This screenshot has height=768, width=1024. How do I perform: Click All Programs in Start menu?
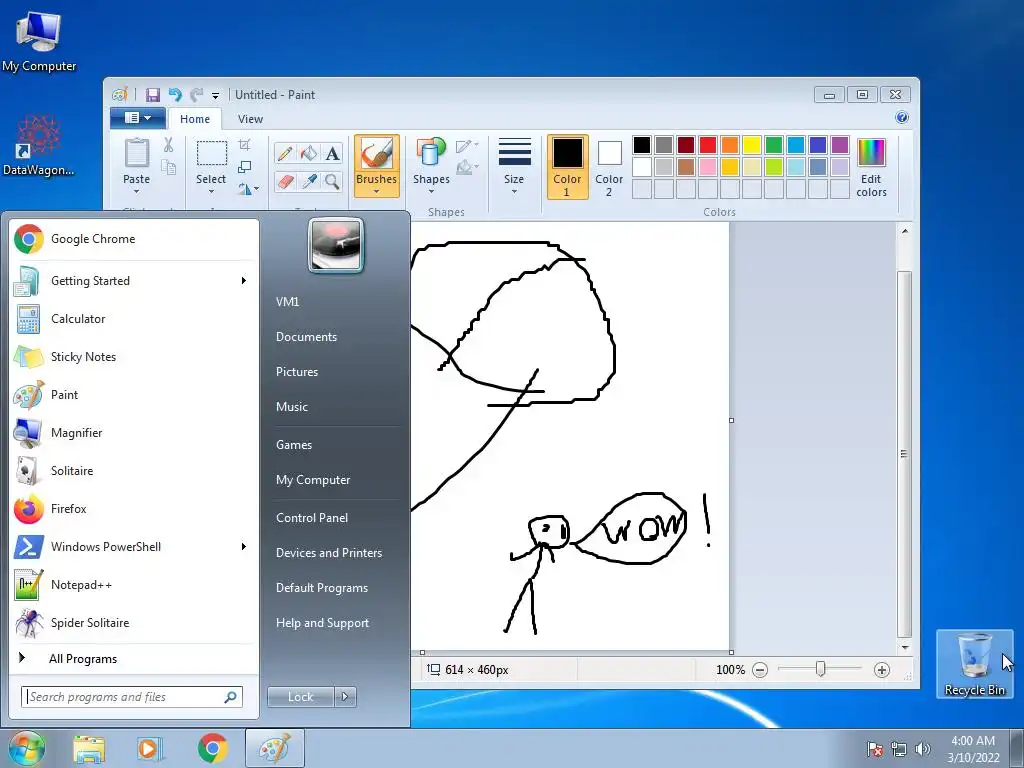(82, 659)
